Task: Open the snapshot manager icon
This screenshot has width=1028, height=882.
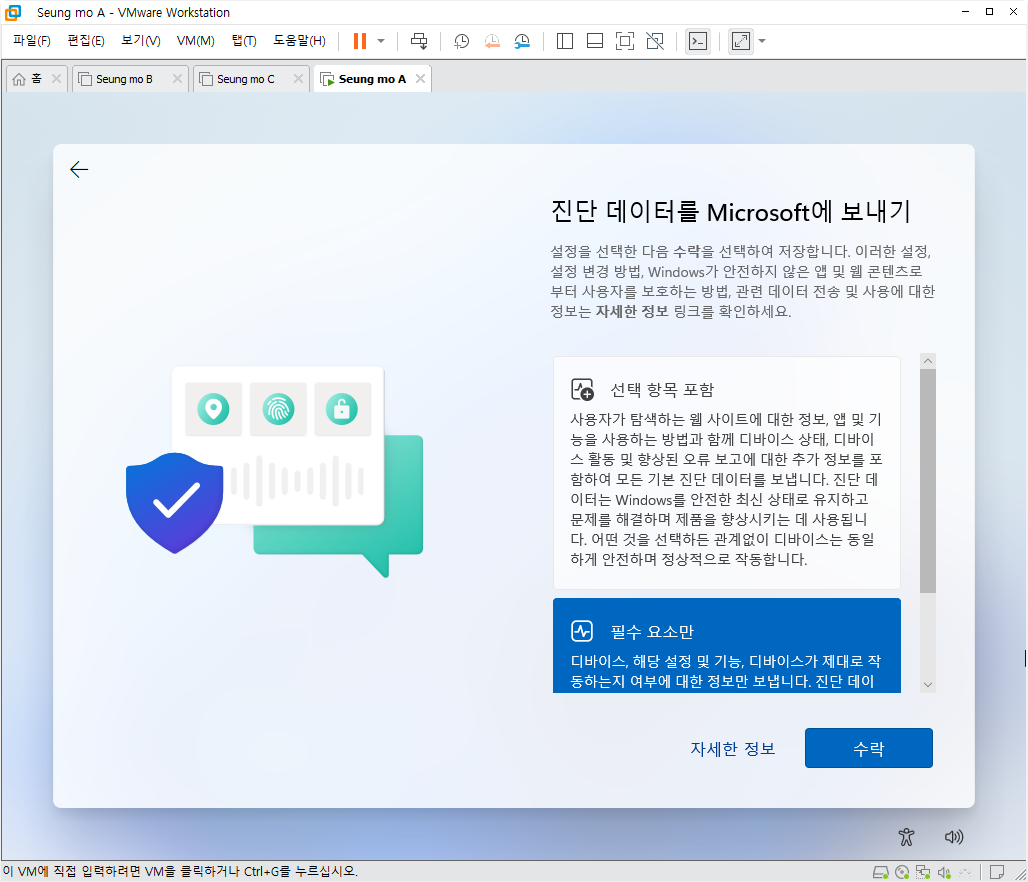Action: coord(522,41)
